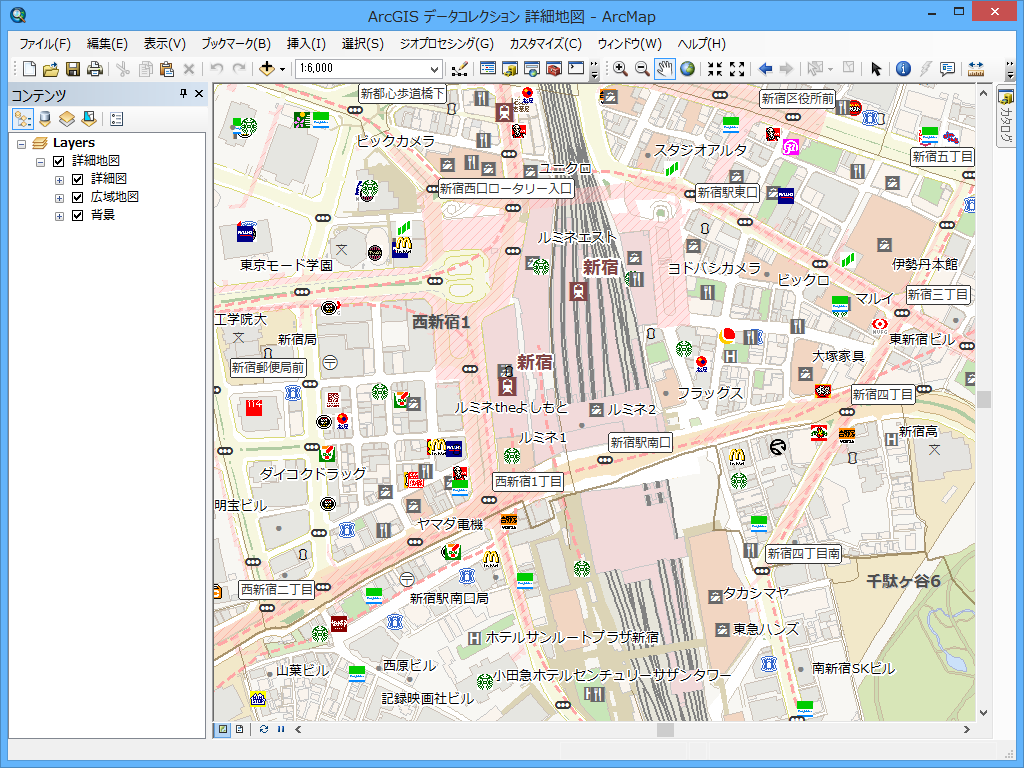Screen dimensions: 1024x768
Task: Open an existing map document
Action: (51, 69)
